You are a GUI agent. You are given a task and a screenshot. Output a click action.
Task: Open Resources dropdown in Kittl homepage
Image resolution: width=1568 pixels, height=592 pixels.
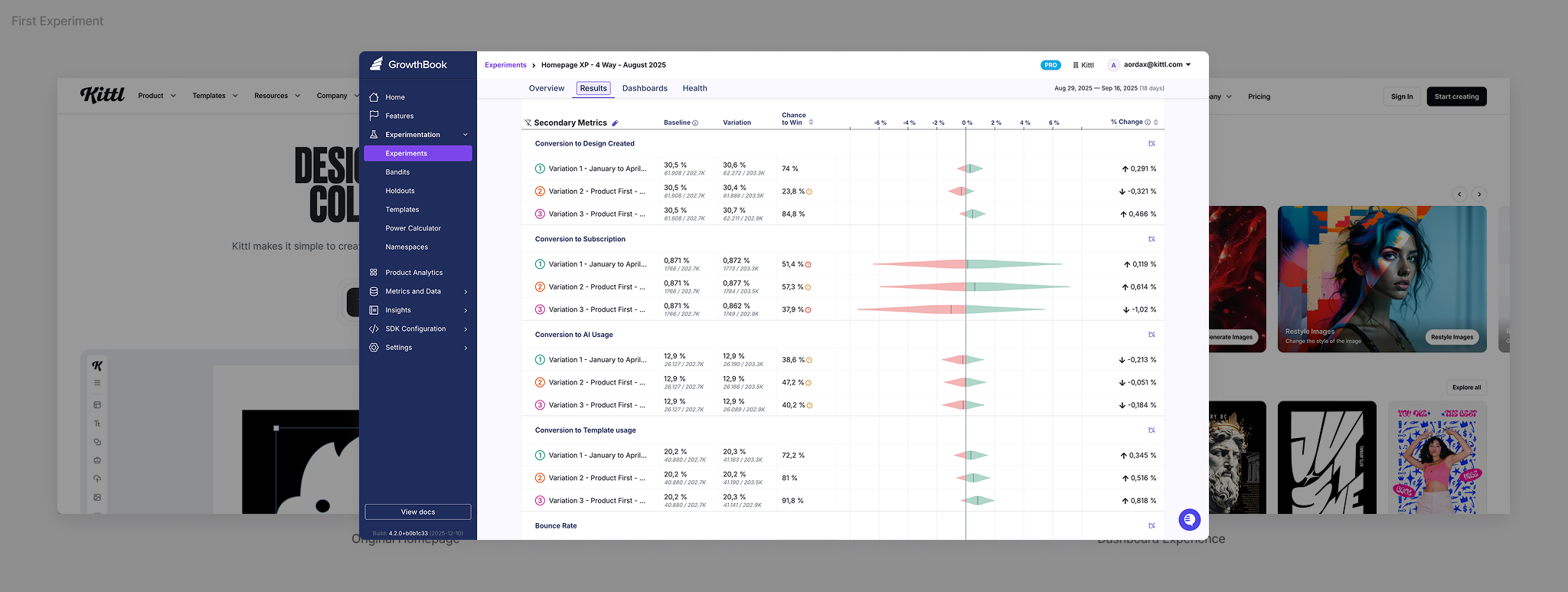click(x=277, y=96)
